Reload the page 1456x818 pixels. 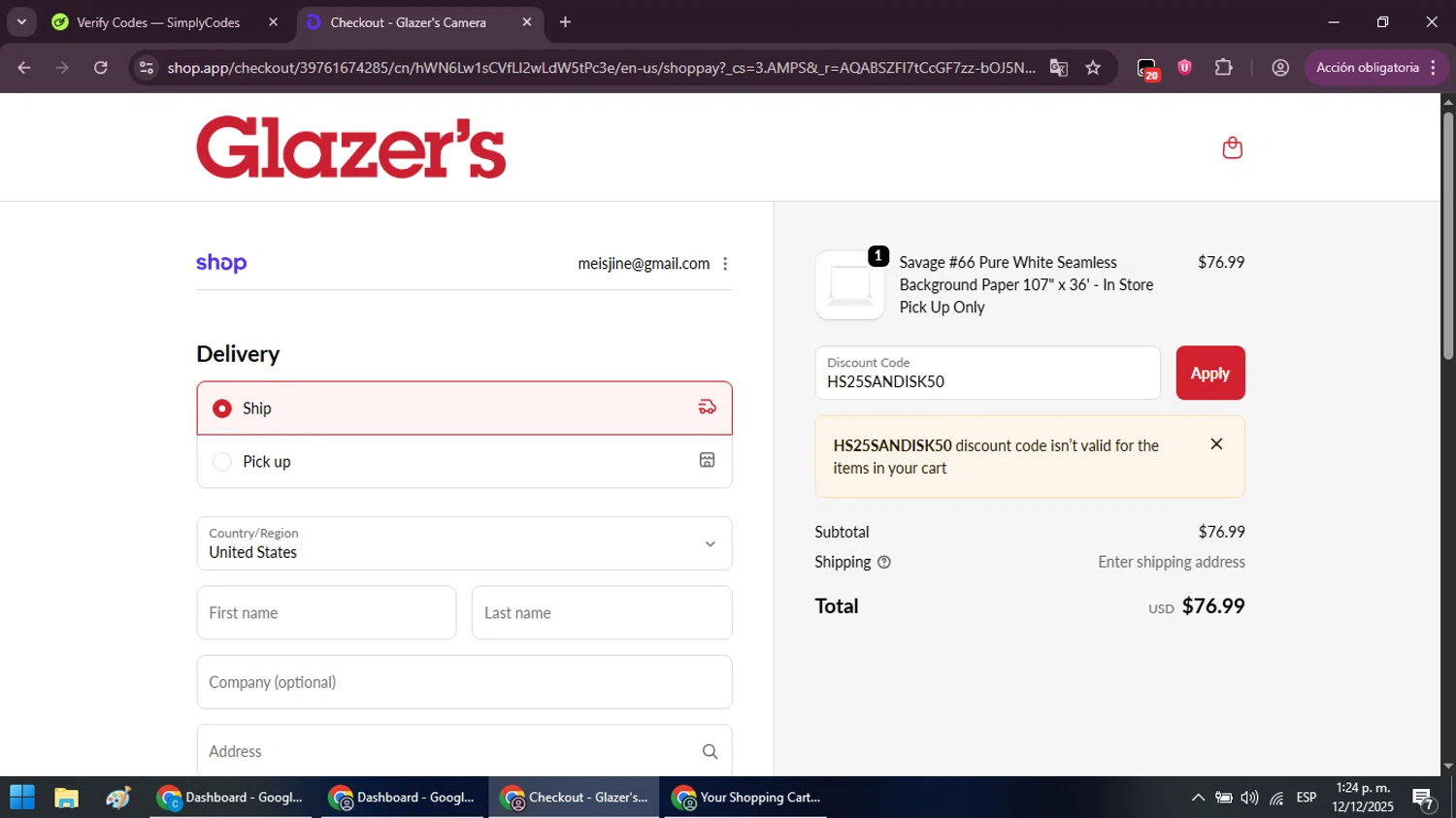101,68
